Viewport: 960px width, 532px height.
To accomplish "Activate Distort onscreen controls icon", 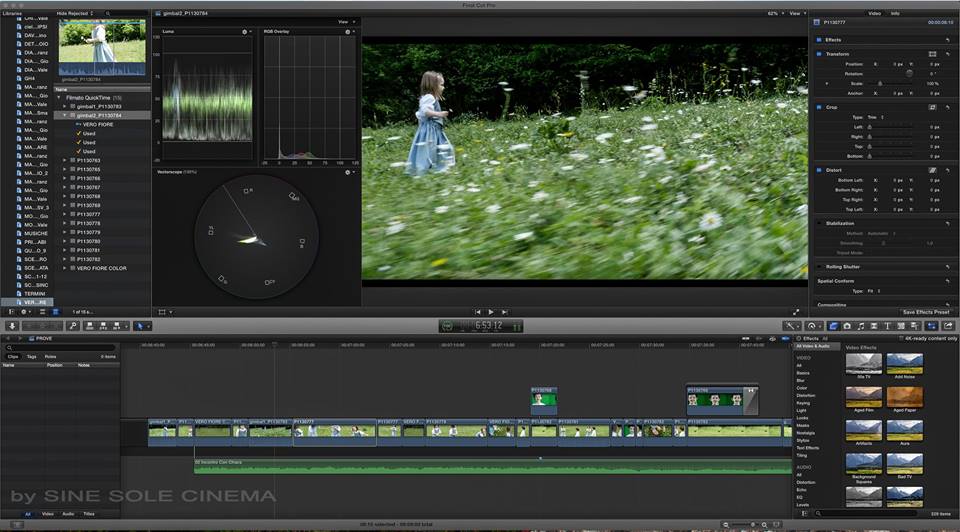I will (932, 170).
